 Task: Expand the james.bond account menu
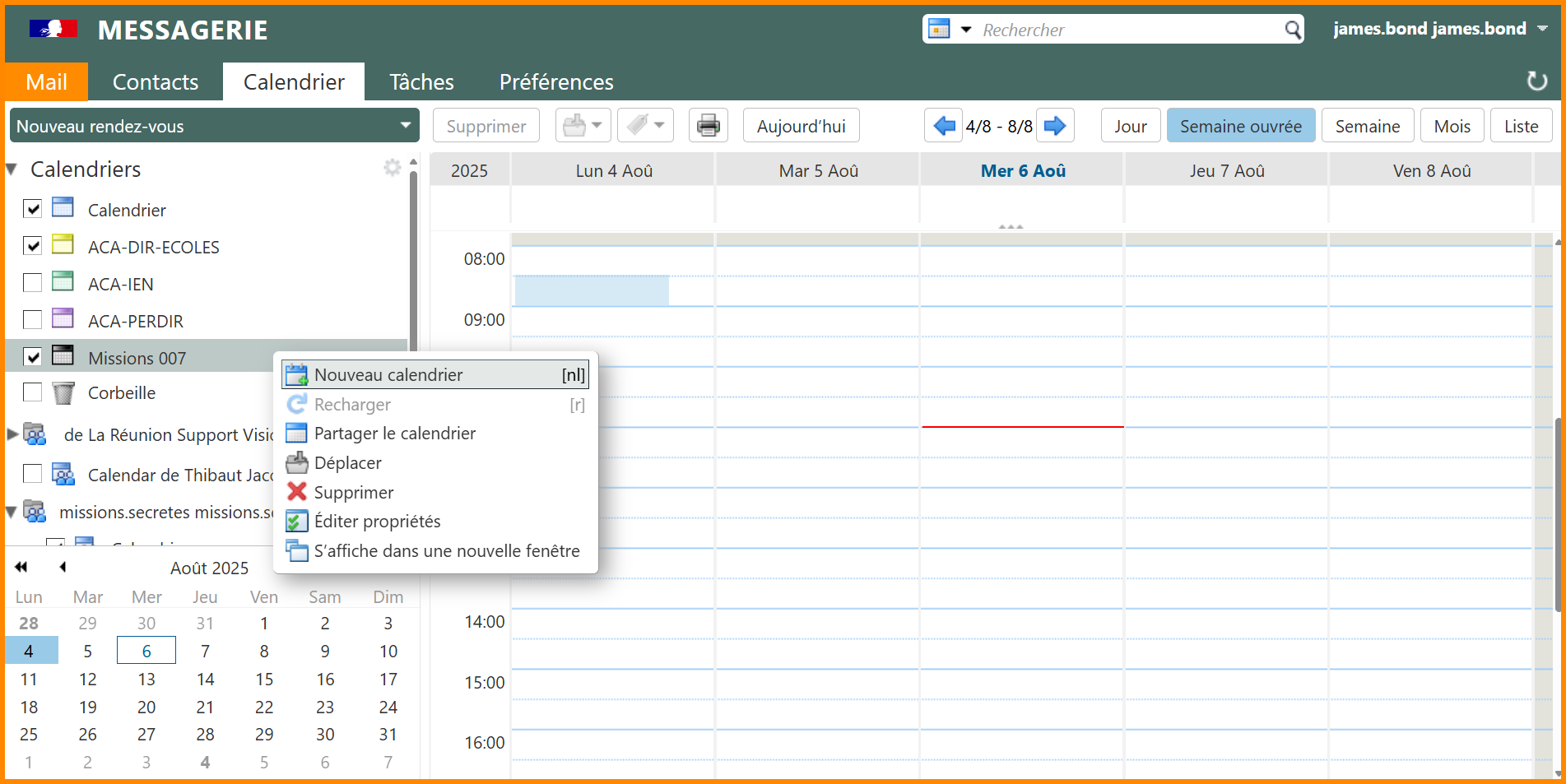[1542, 29]
